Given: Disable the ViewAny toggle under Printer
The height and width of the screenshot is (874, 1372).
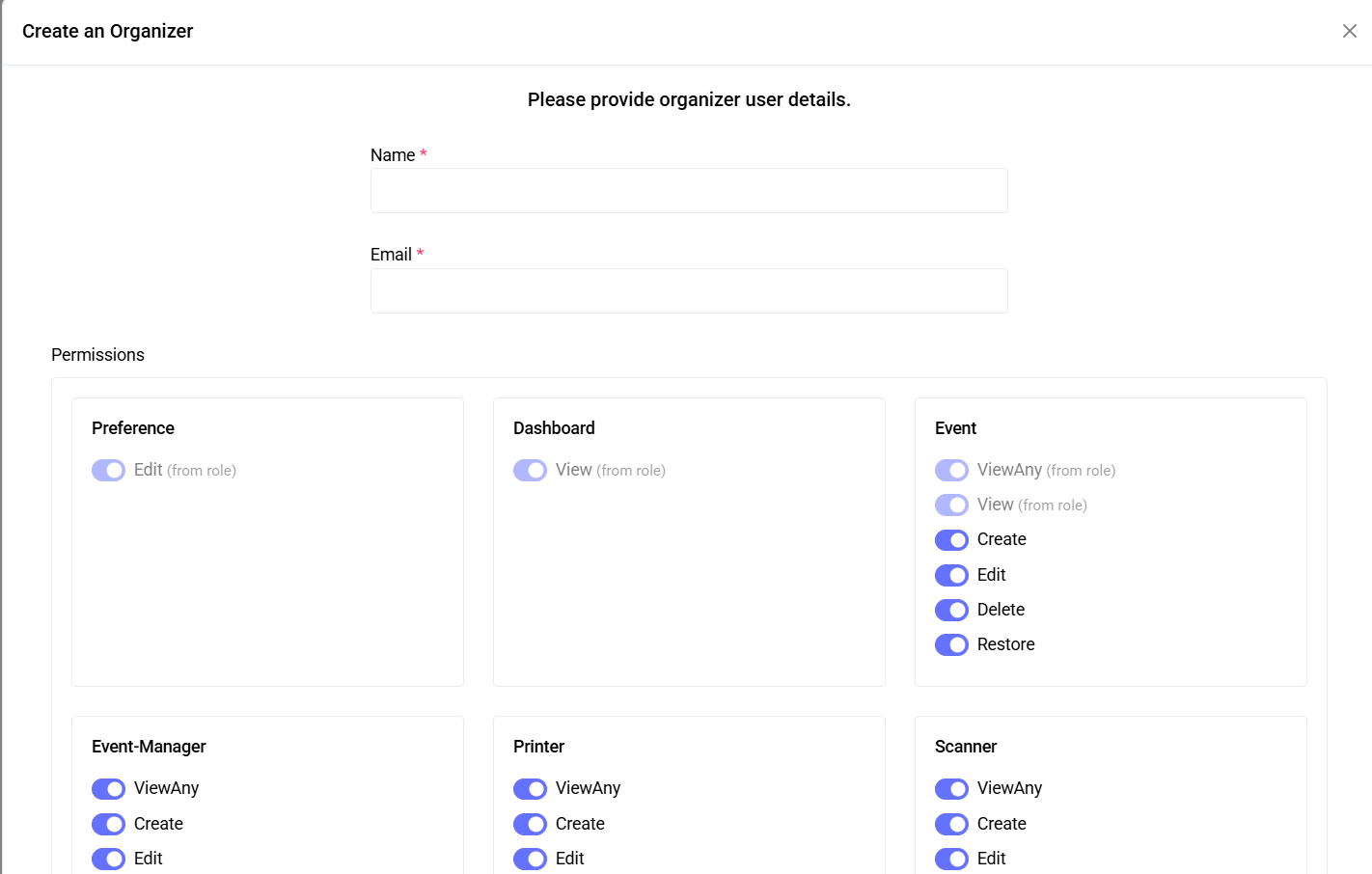Looking at the screenshot, I should click(530, 788).
